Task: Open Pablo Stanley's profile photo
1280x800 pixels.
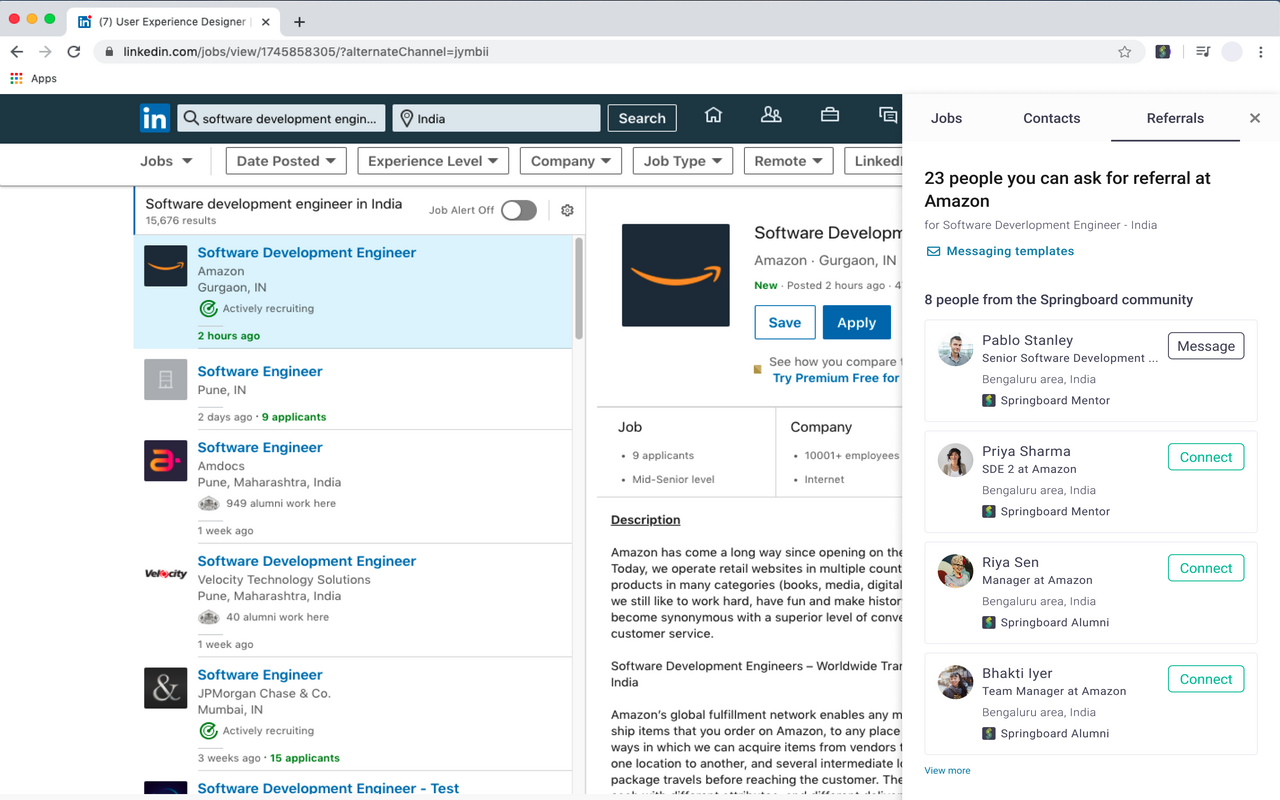Action: click(956, 349)
